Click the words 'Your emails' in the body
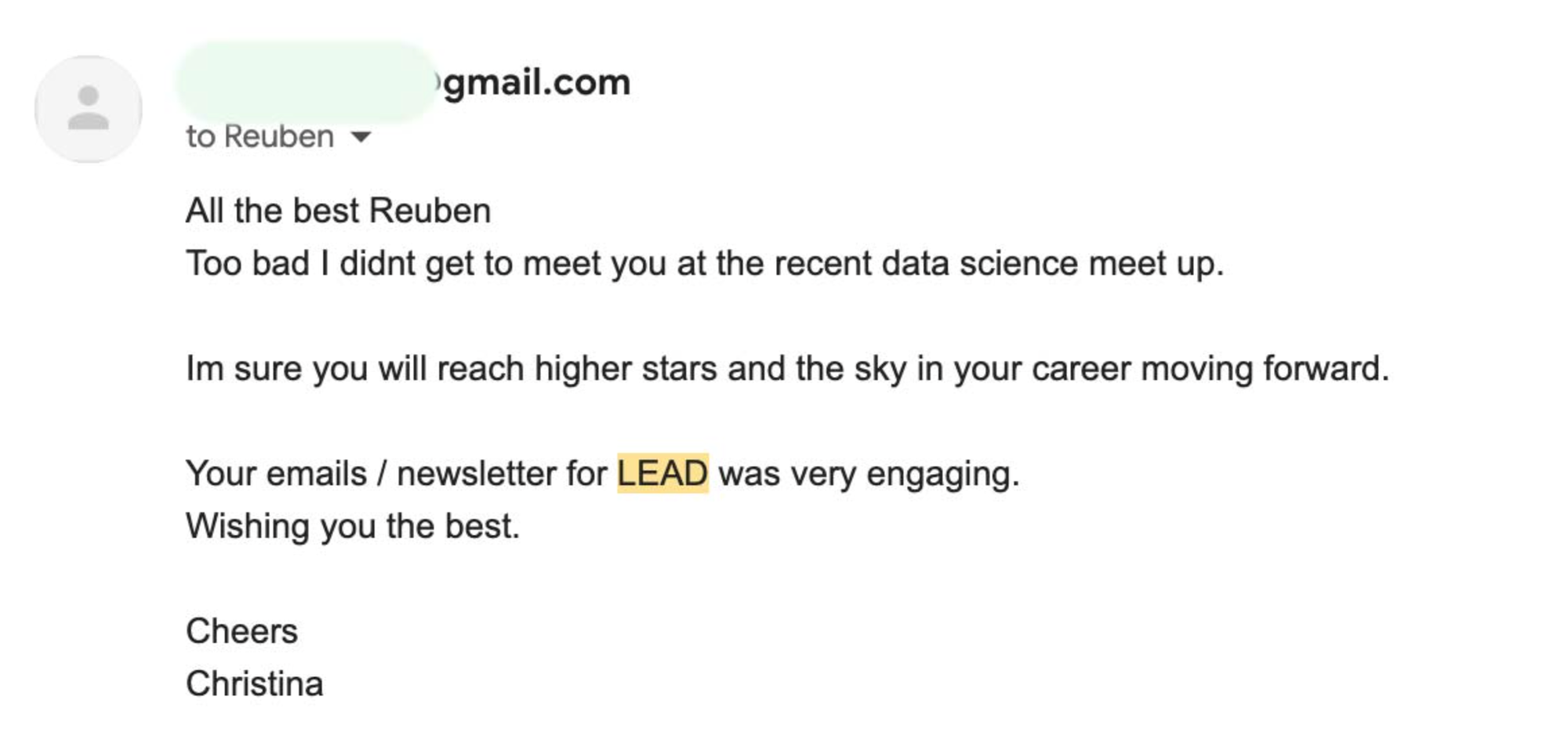Screen dimensions: 1568x731 click(x=276, y=473)
